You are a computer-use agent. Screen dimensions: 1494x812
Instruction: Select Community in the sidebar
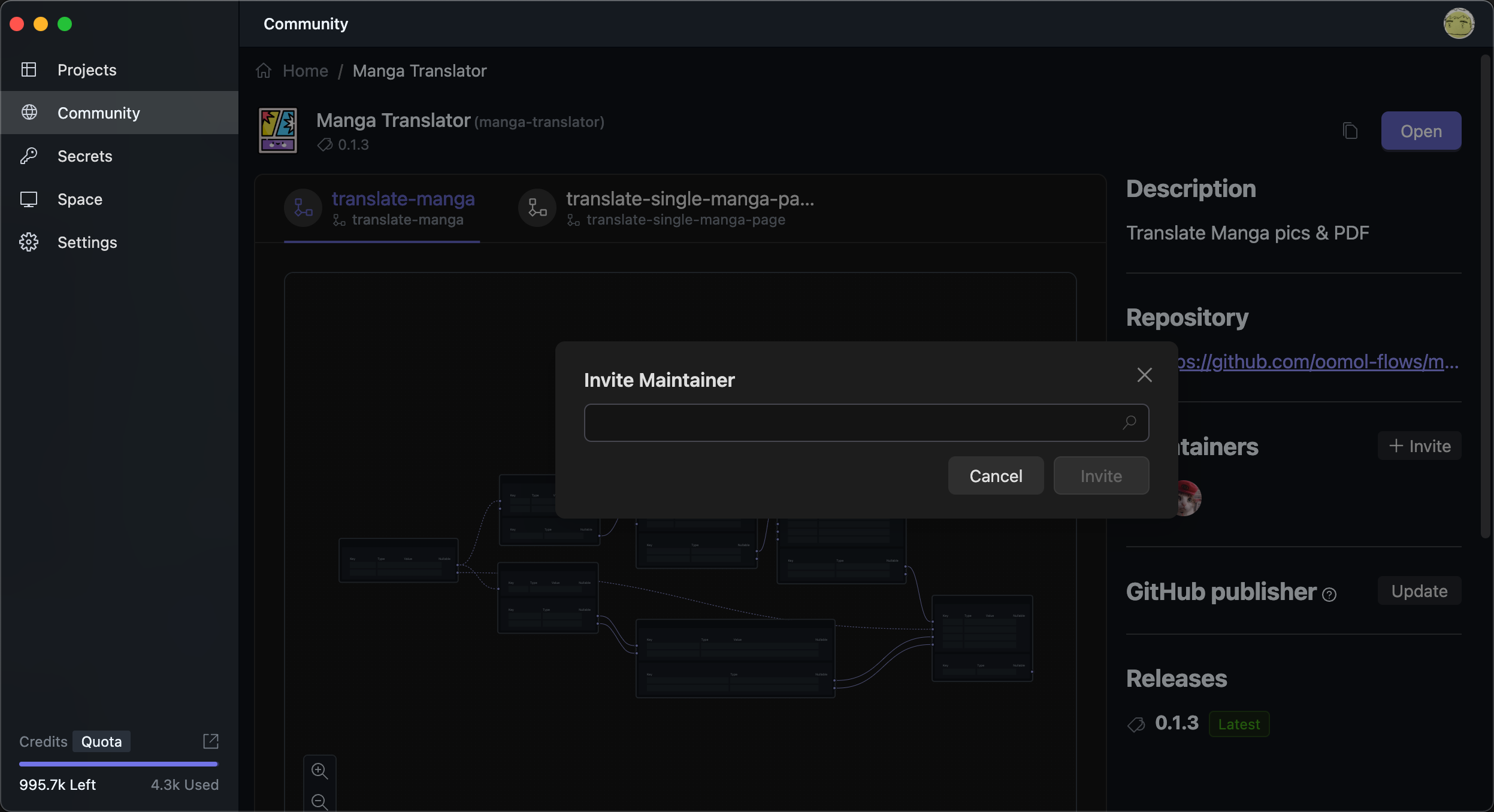98,113
